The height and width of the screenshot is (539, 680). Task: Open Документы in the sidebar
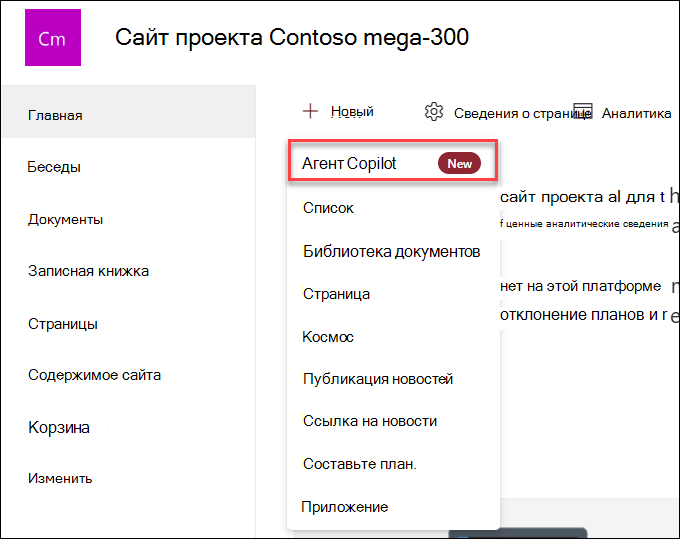[x=65, y=219]
